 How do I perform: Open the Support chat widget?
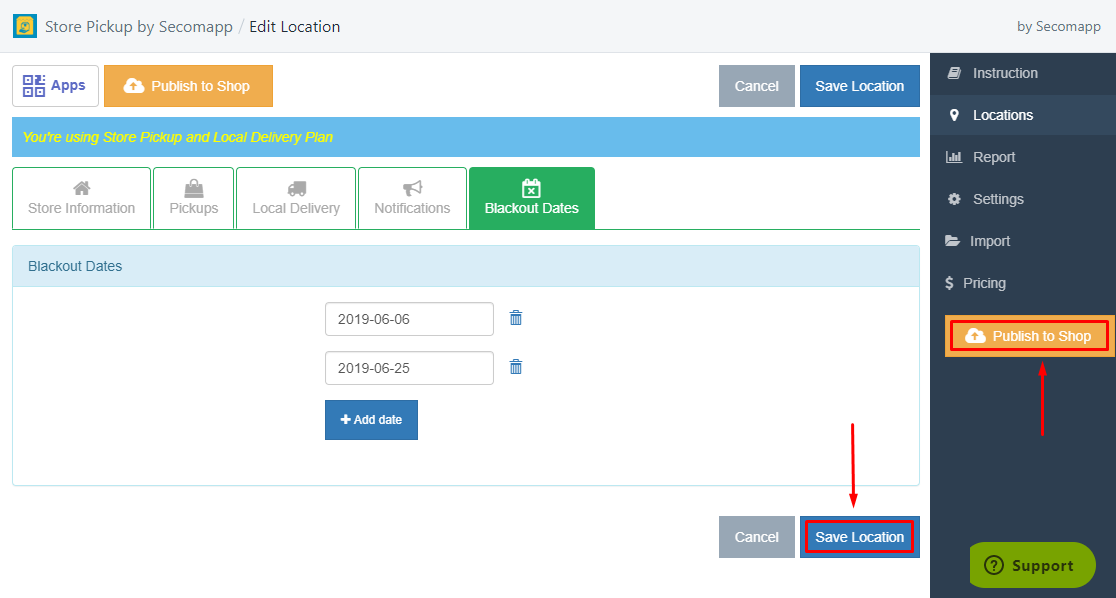pos(1032,565)
